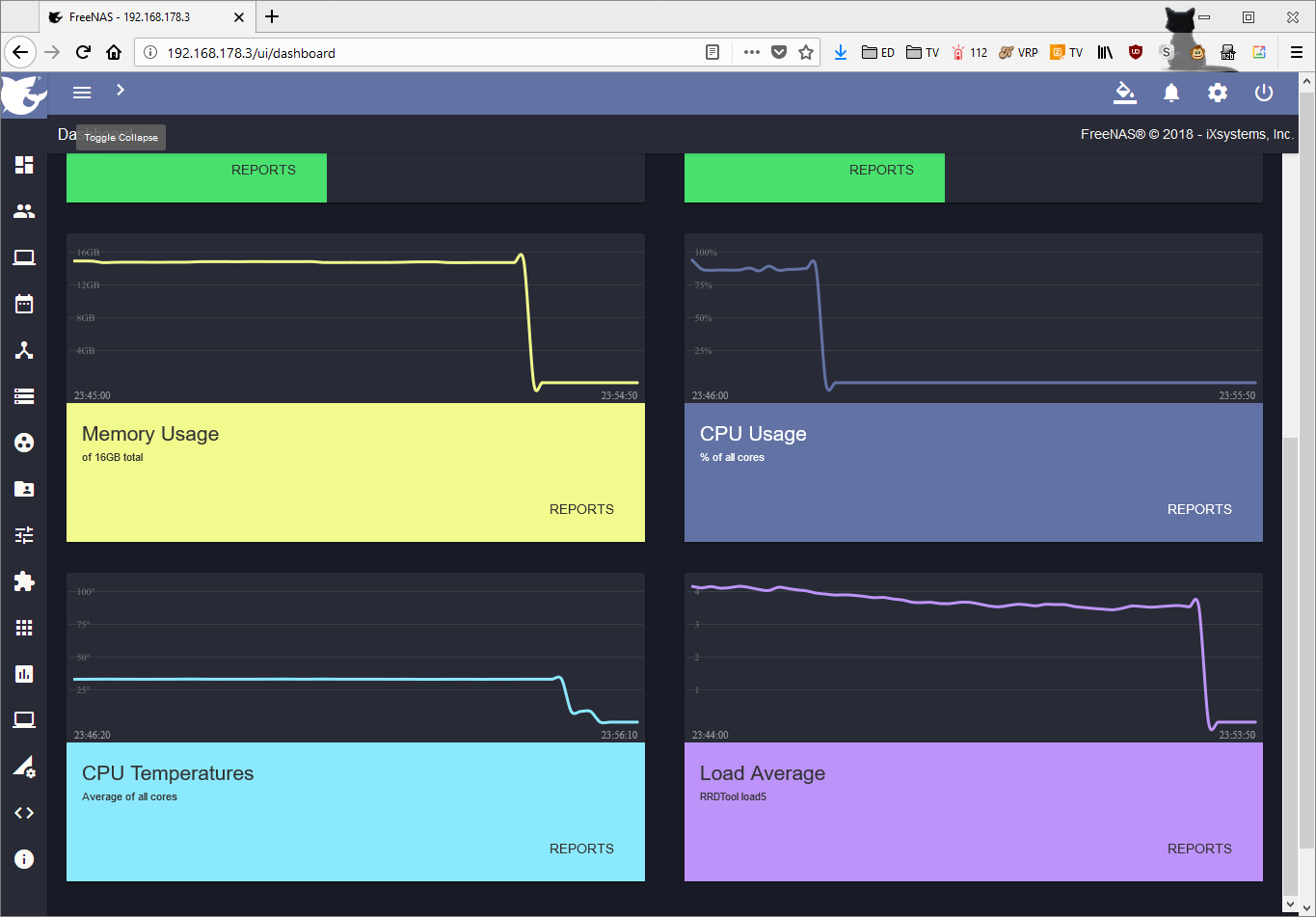Open Storage via the stacked-bars icon
The image size is (1316, 917).
(x=24, y=396)
